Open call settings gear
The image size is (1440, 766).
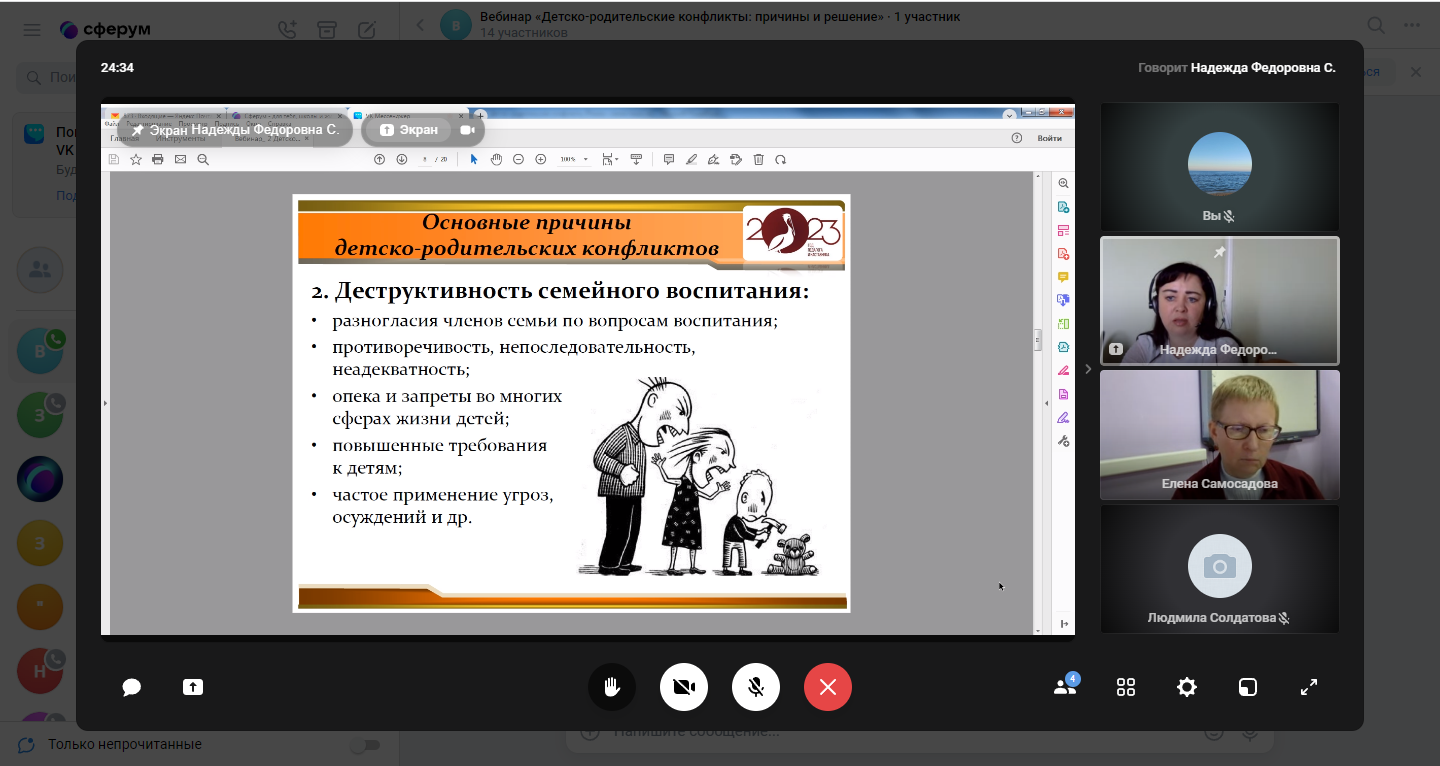[x=1187, y=687]
